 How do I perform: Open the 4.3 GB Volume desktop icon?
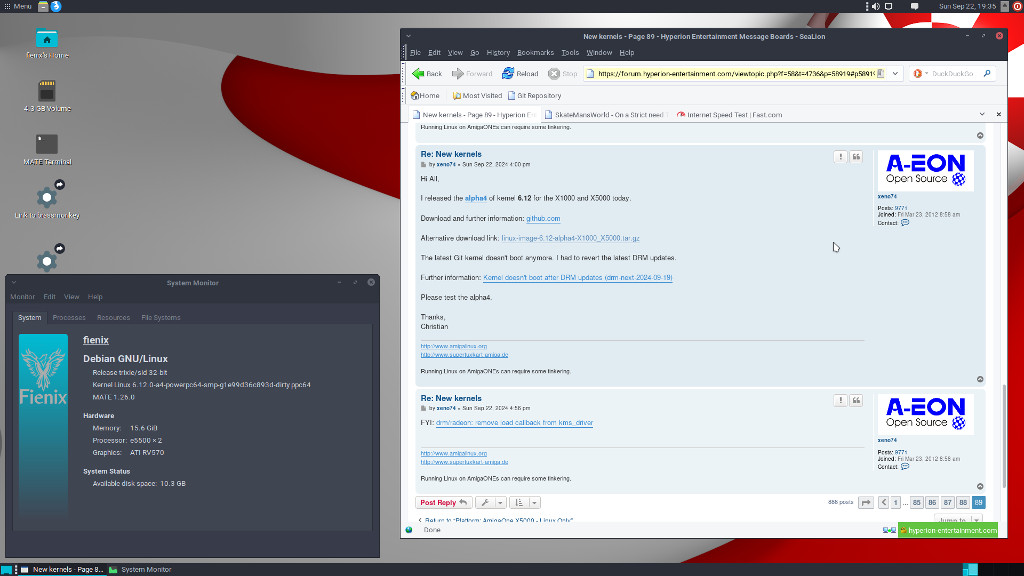click(47, 95)
